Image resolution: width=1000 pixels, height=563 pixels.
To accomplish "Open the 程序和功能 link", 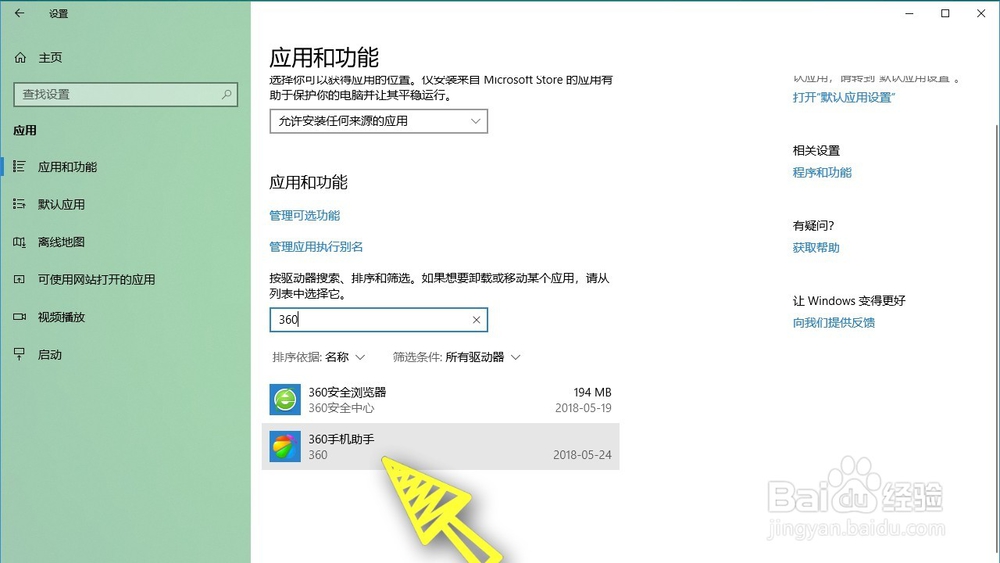I will [822, 173].
